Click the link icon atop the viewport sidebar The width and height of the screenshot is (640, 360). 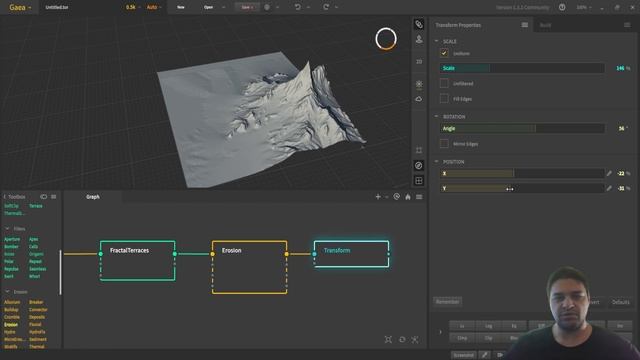[419, 24]
